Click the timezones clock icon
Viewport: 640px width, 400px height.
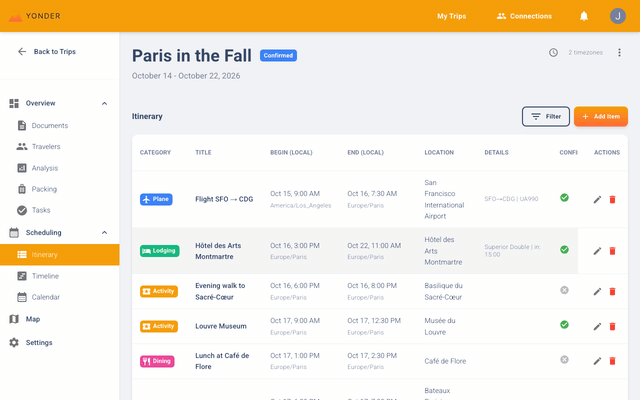coord(554,53)
